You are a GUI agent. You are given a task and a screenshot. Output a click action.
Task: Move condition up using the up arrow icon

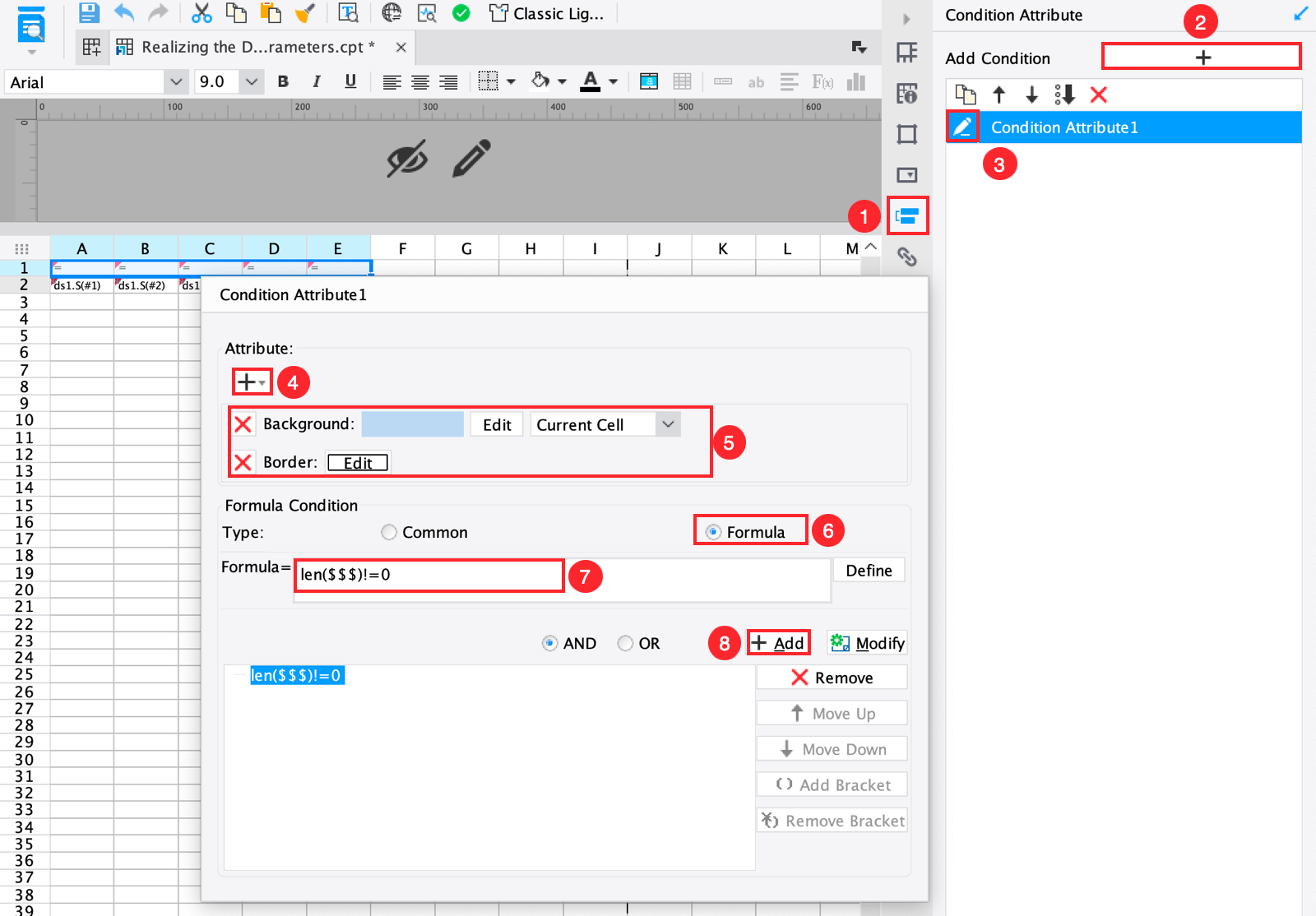[x=999, y=95]
